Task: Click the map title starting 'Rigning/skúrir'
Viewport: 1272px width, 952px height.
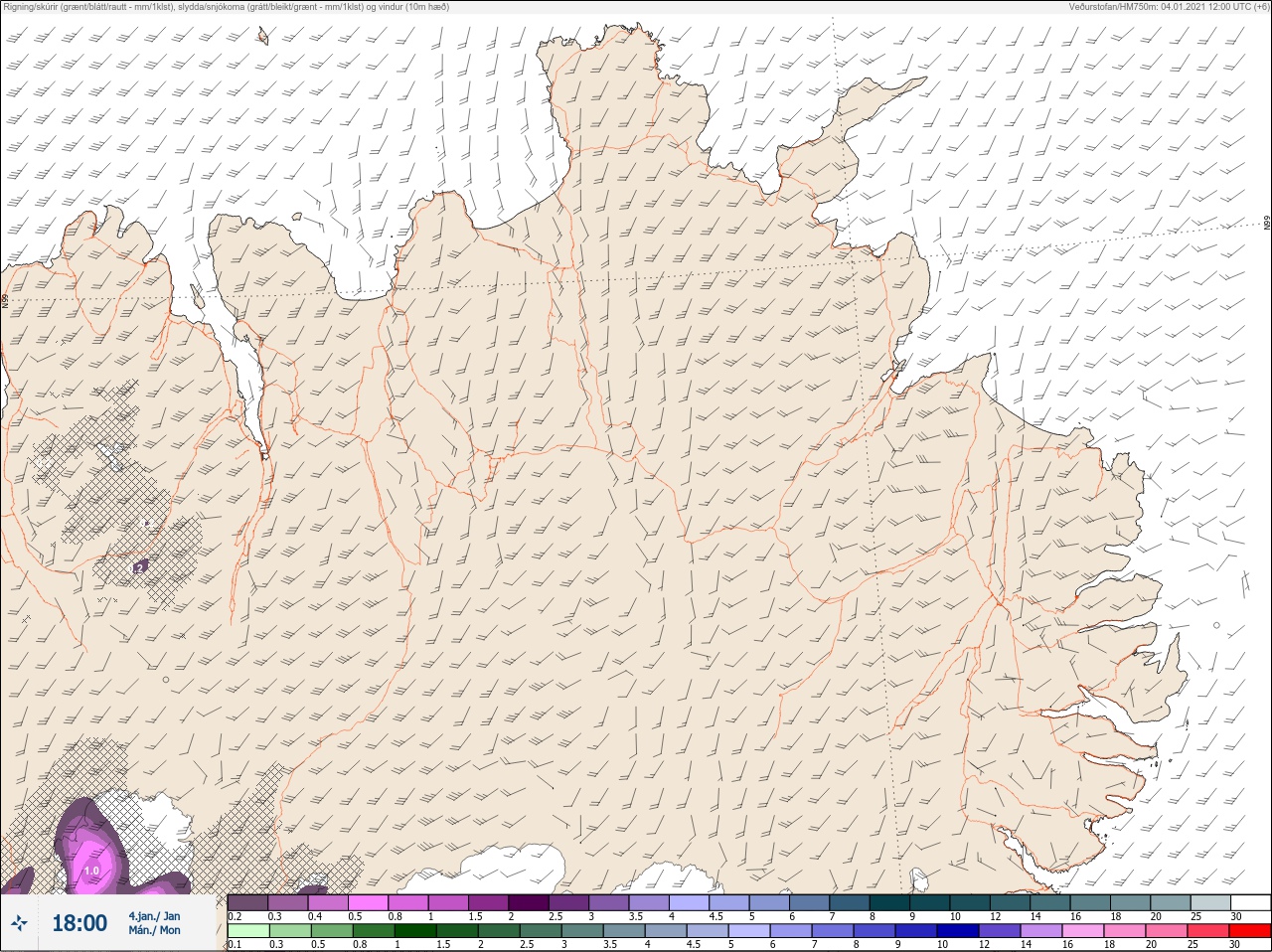Action: [227, 7]
